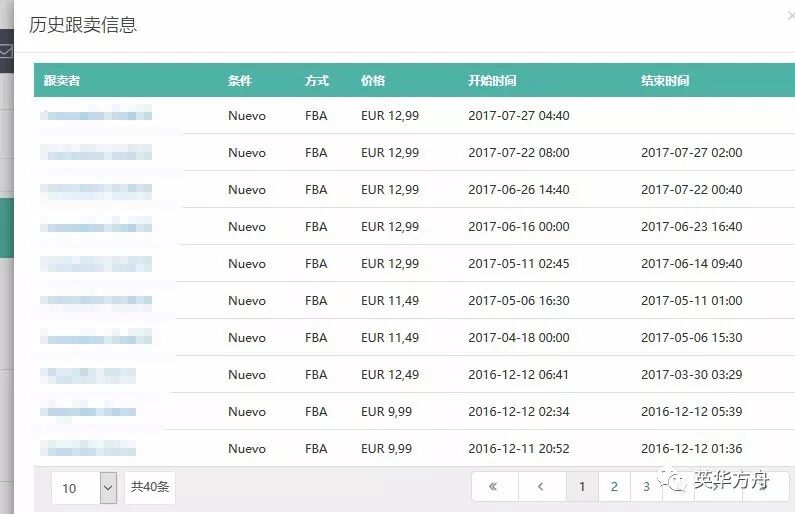Click start time 2017-05-11 02:45
Image resolution: width=795 pixels, height=514 pixels.
click(x=519, y=264)
